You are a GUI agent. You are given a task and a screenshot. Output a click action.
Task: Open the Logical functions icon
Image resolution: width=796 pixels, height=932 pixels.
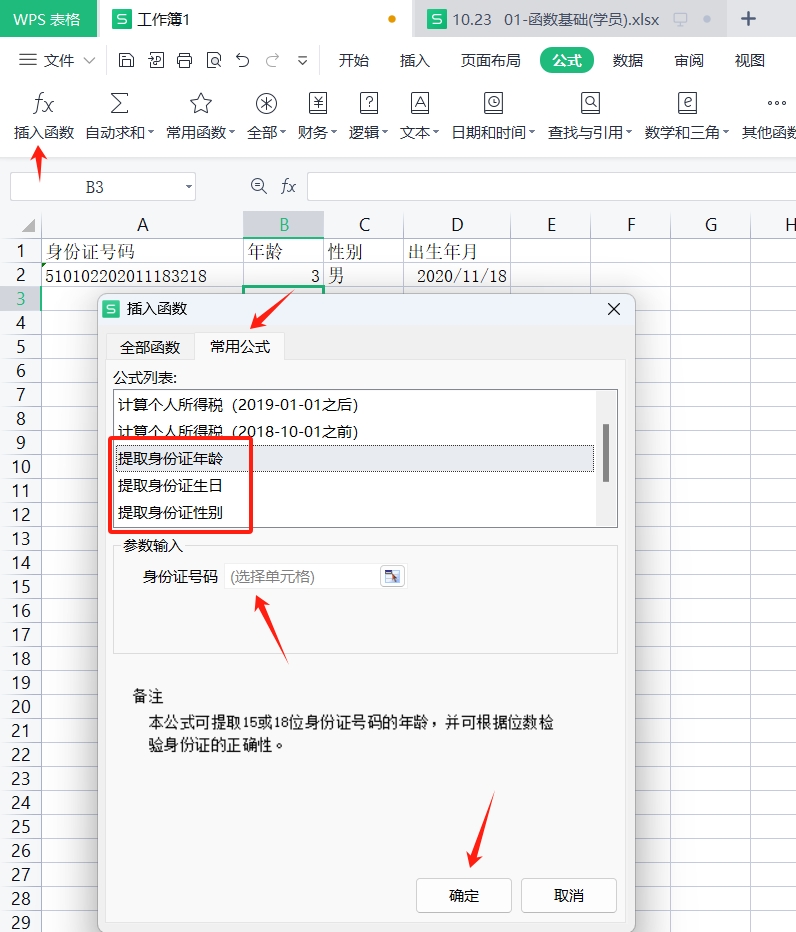pyautogui.click(x=368, y=104)
